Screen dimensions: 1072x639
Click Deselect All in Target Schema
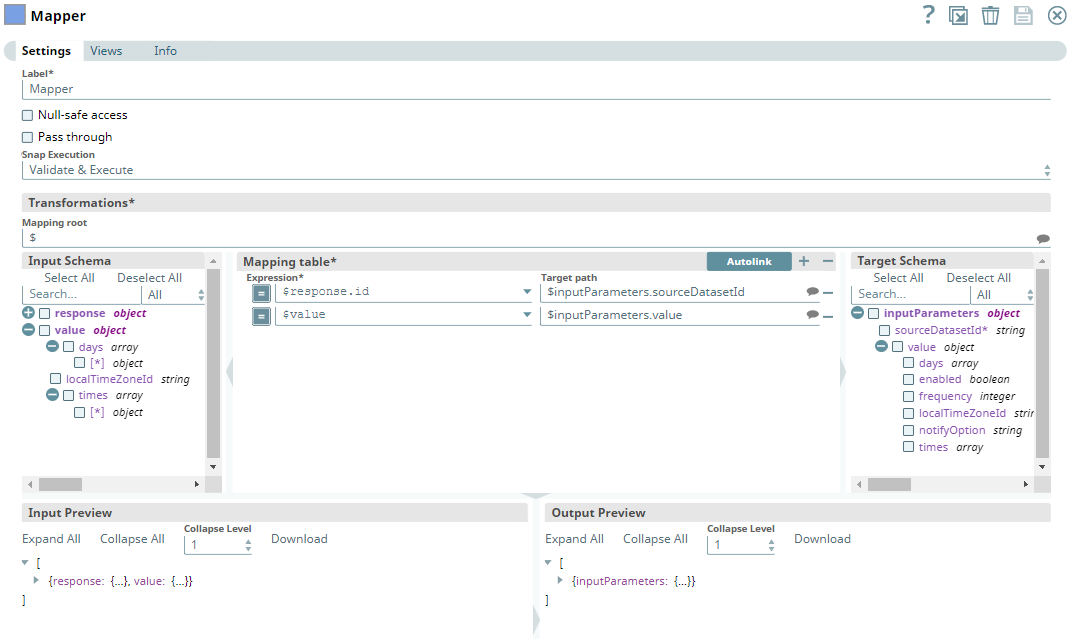[978, 277]
